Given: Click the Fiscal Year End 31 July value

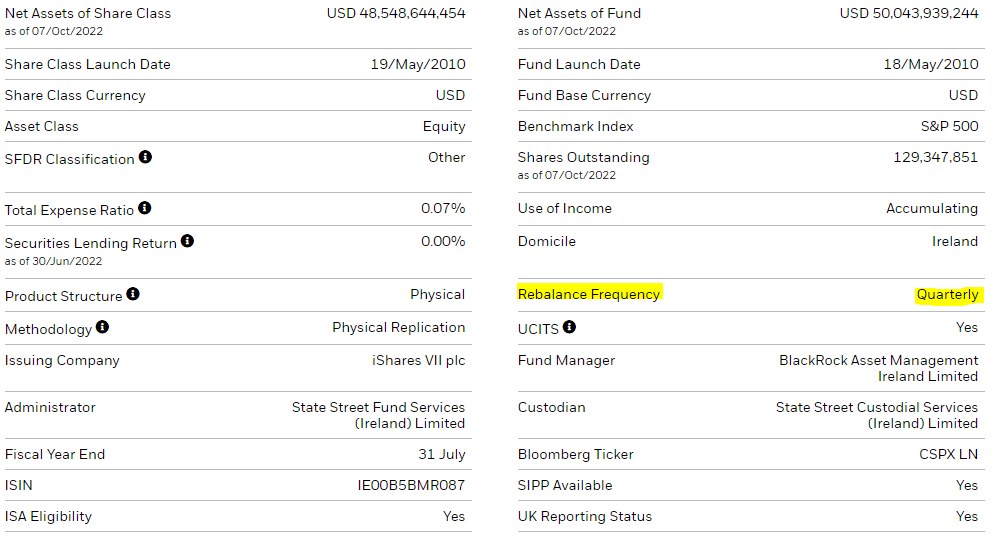Looking at the screenshot, I should coord(441,454).
